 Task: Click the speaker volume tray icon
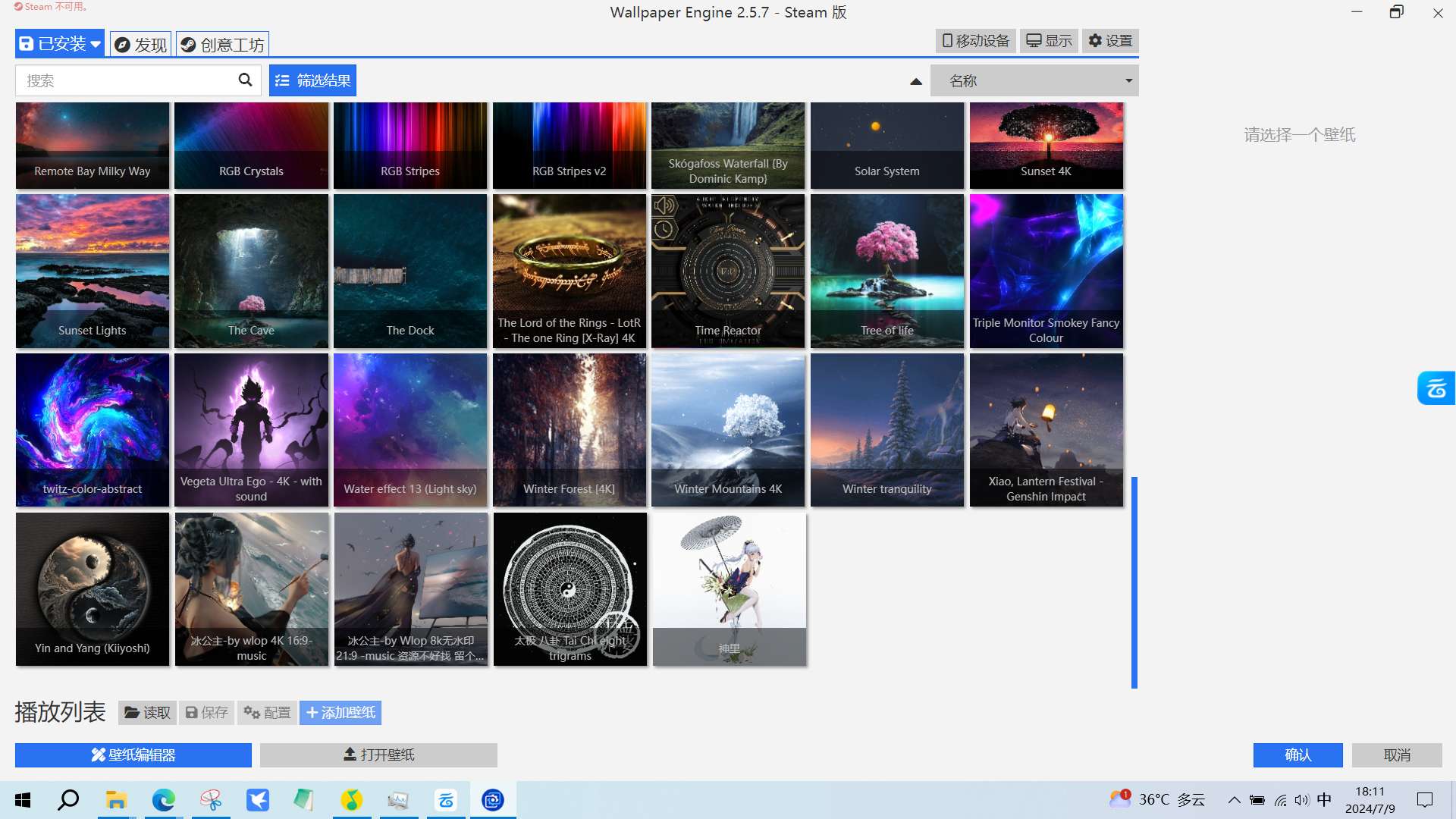click(1302, 800)
